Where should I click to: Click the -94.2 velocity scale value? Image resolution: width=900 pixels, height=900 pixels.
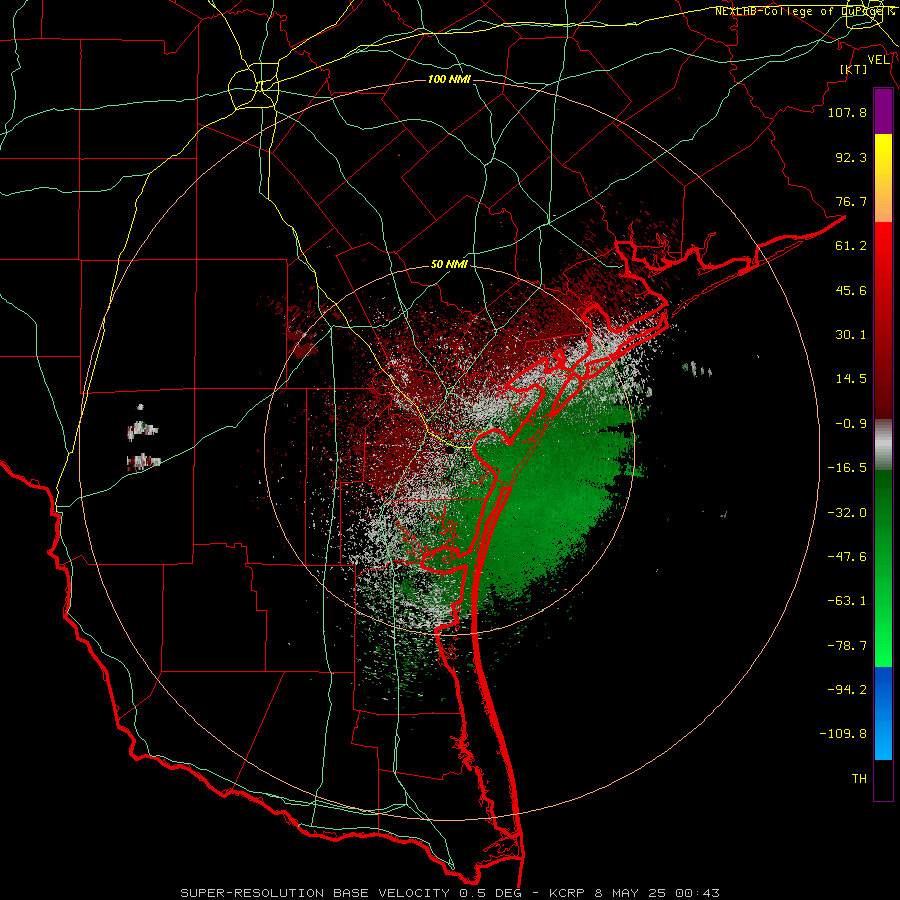pos(847,689)
